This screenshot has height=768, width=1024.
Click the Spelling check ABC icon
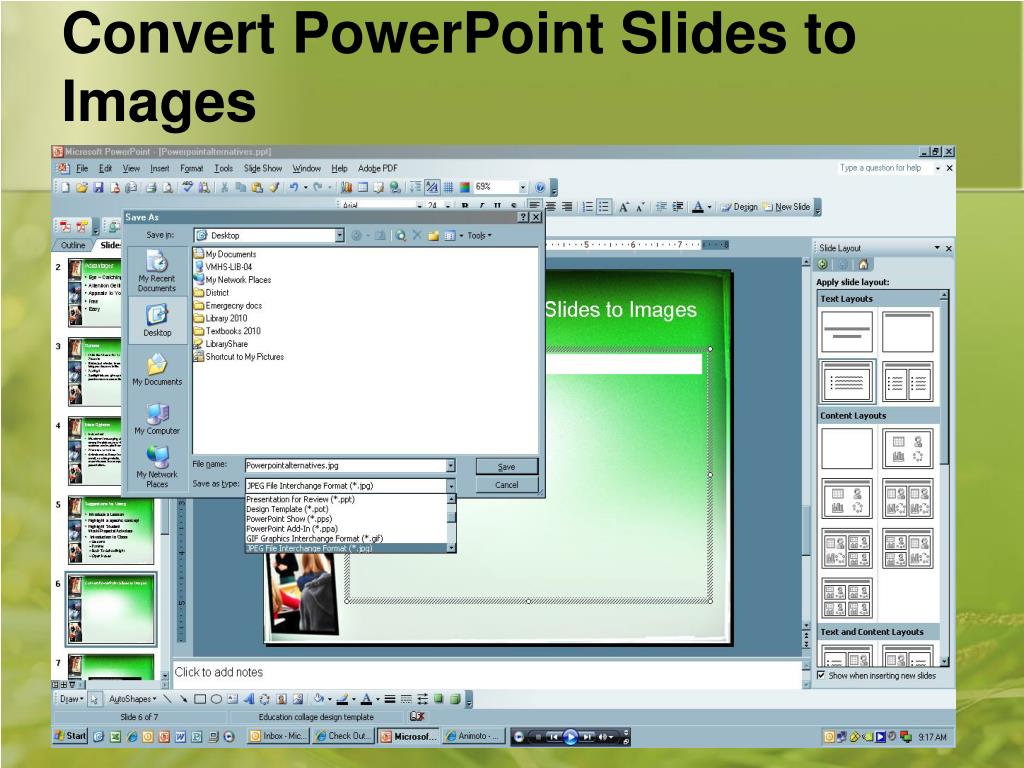pyautogui.click(x=187, y=187)
